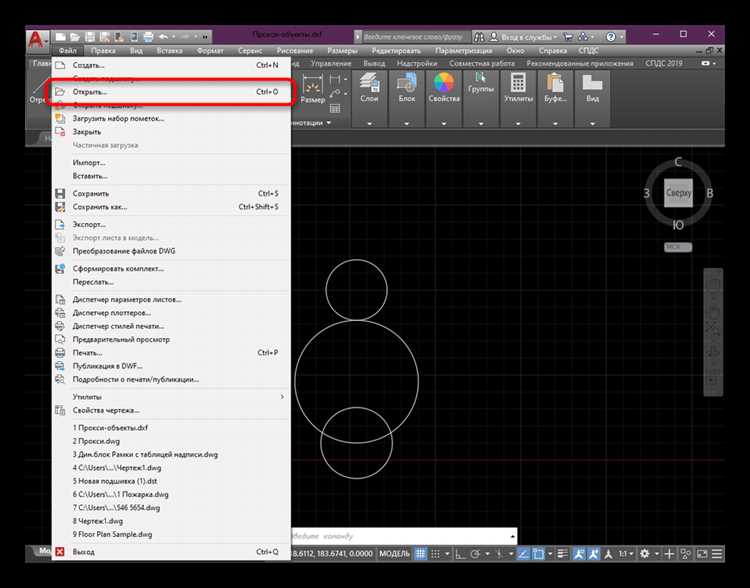Open the 1:1 annotation scale dropdown
This screenshot has height=588, width=750.
pos(624,552)
